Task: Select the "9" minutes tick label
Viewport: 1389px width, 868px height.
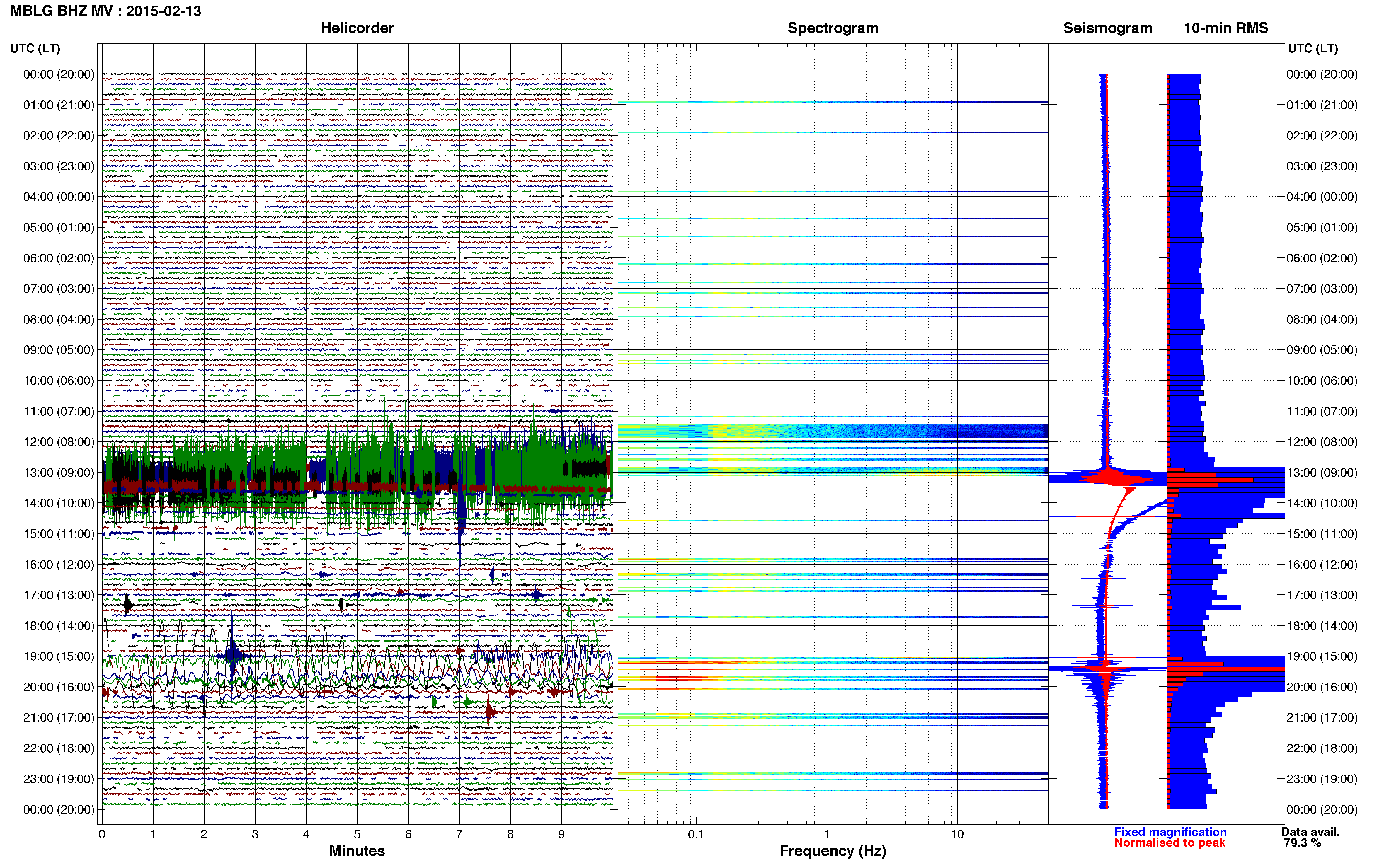Action: [x=561, y=834]
